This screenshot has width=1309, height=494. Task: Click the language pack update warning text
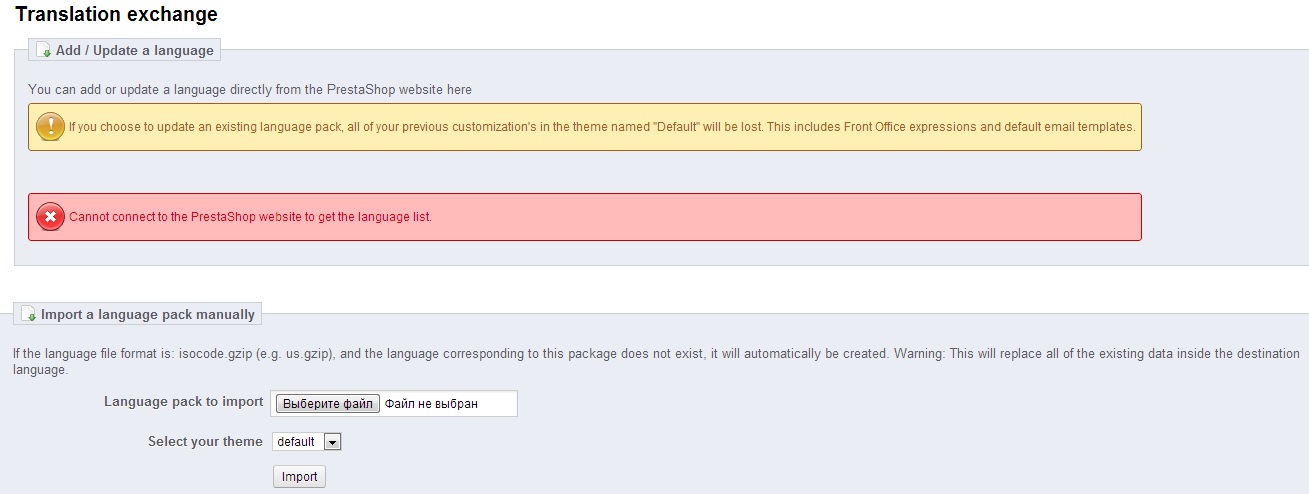601,127
